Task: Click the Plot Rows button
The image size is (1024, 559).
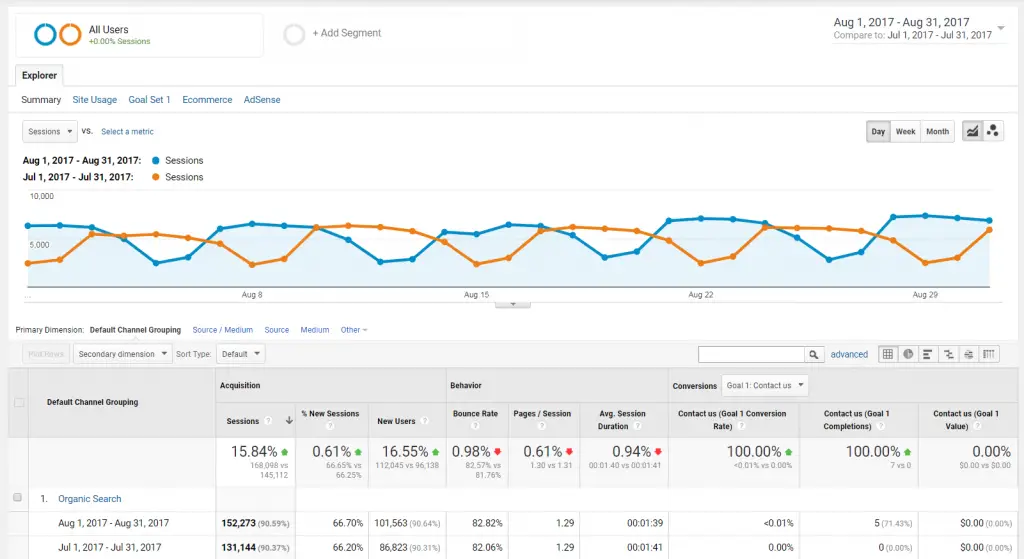Action: tap(46, 354)
